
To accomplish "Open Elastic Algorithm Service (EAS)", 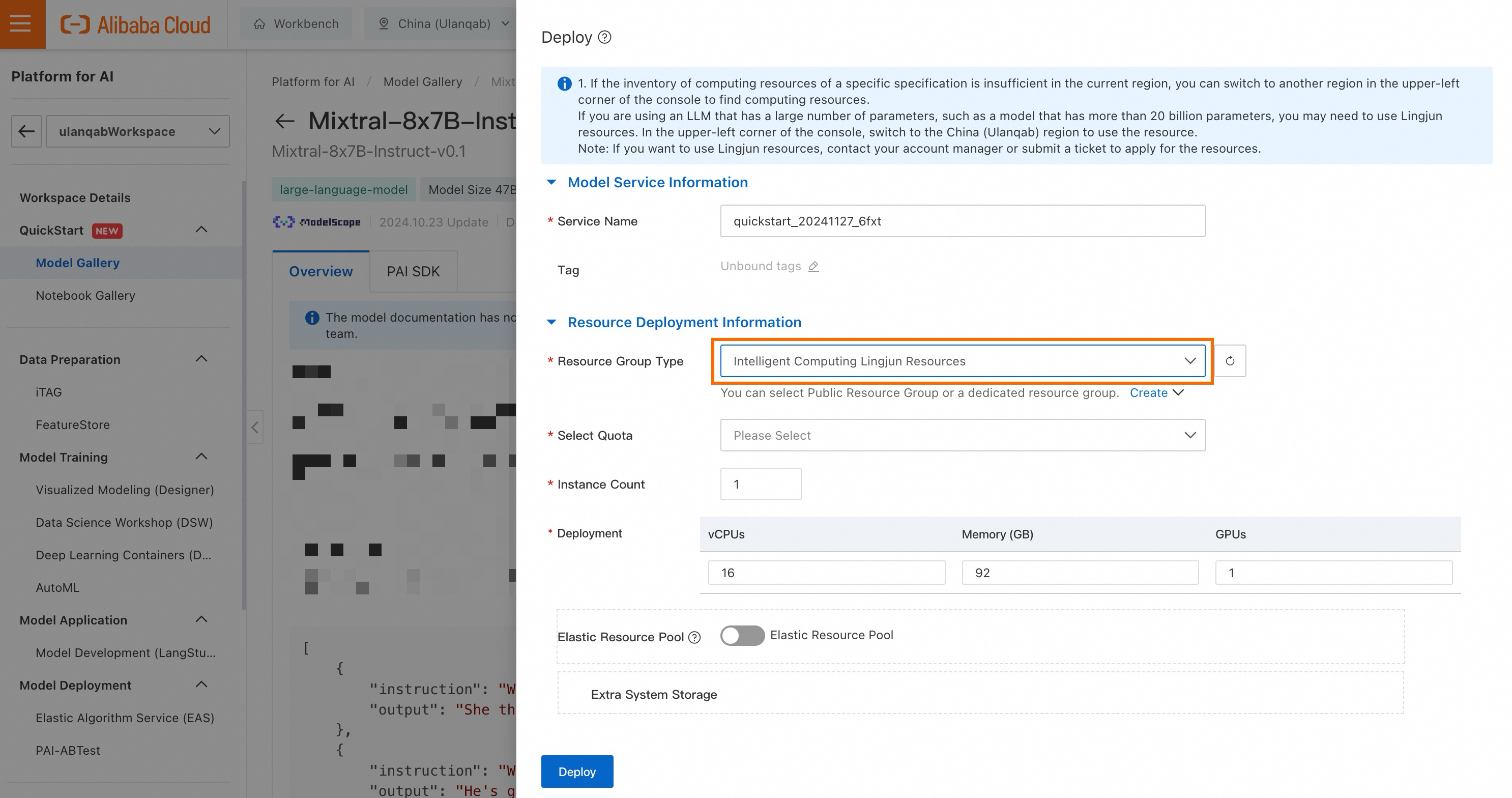I will point(125,718).
